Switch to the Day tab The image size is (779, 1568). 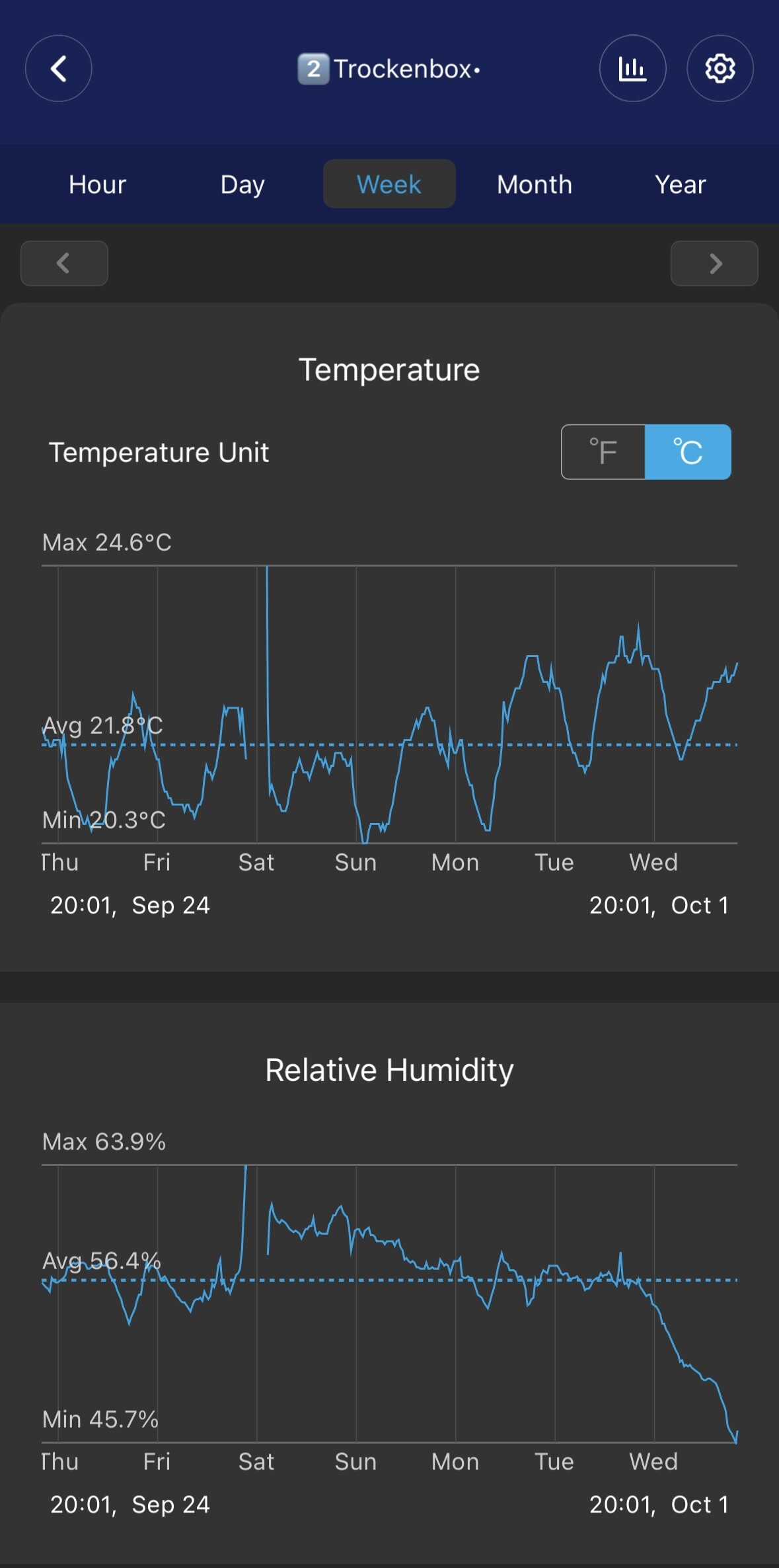pos(242,184)
